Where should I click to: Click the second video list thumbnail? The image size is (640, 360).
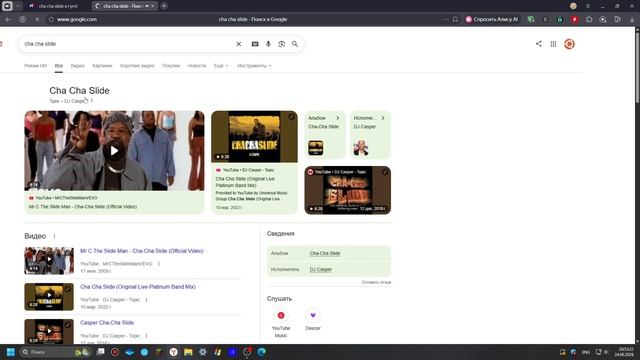49,297
